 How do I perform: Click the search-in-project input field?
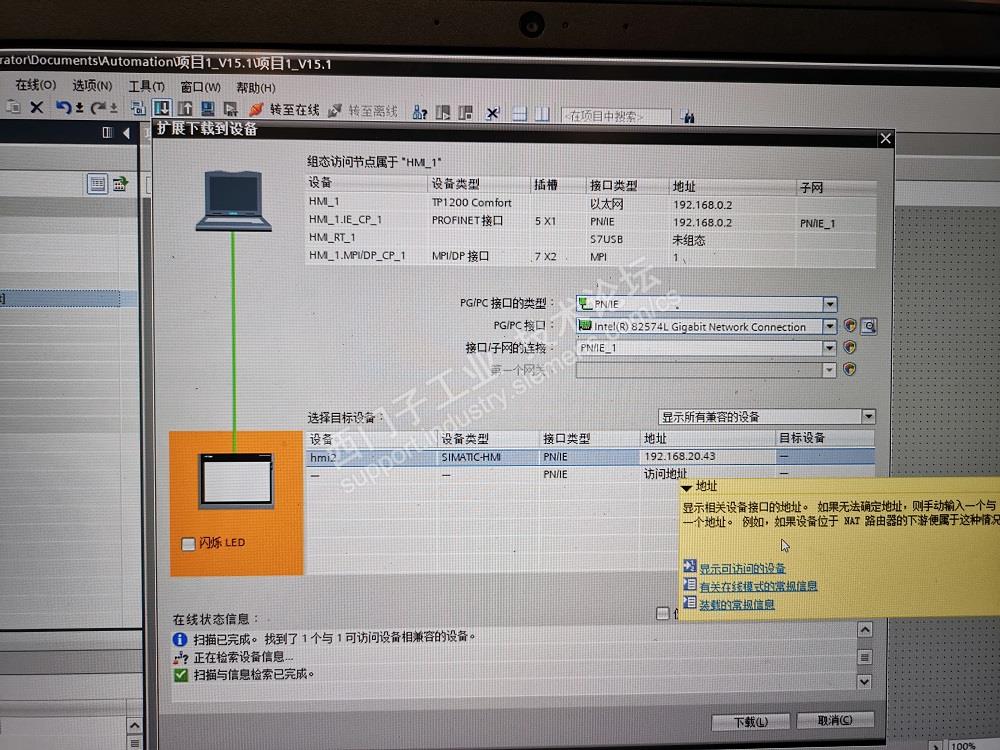point(616,116)
